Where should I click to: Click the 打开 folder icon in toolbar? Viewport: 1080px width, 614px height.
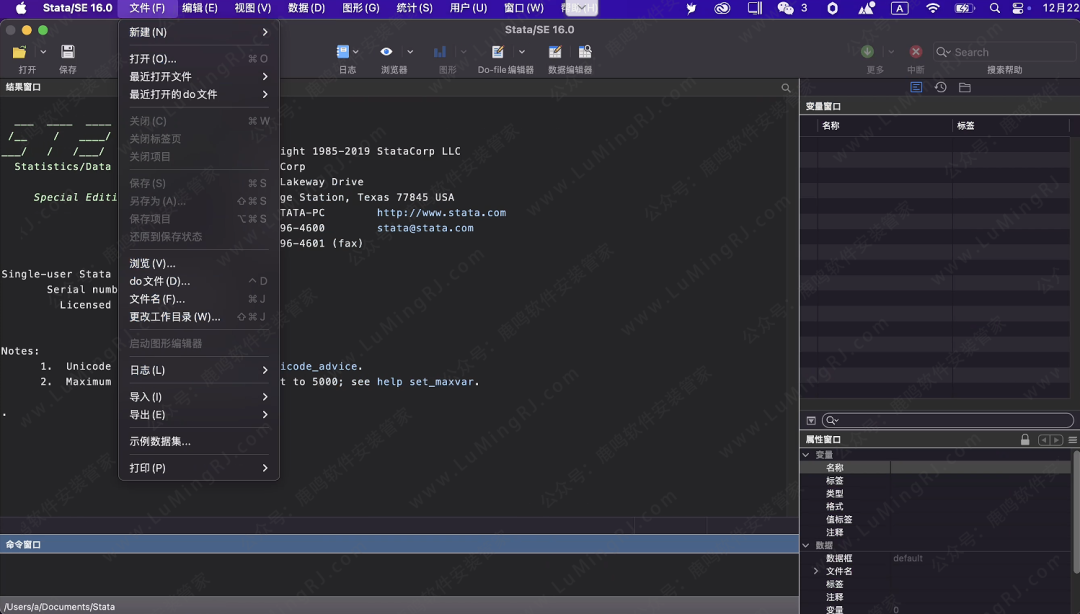click(20, 52)
